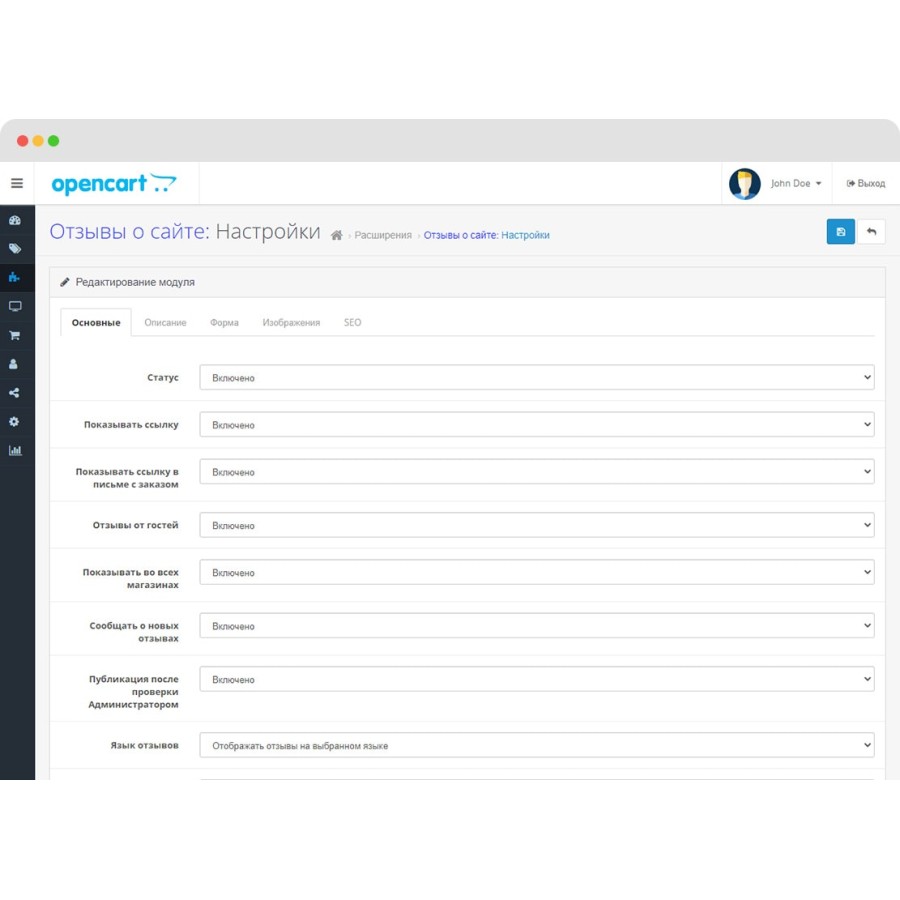
Task: Click the Расширения breadcrumb link
Action: (383, 235)
